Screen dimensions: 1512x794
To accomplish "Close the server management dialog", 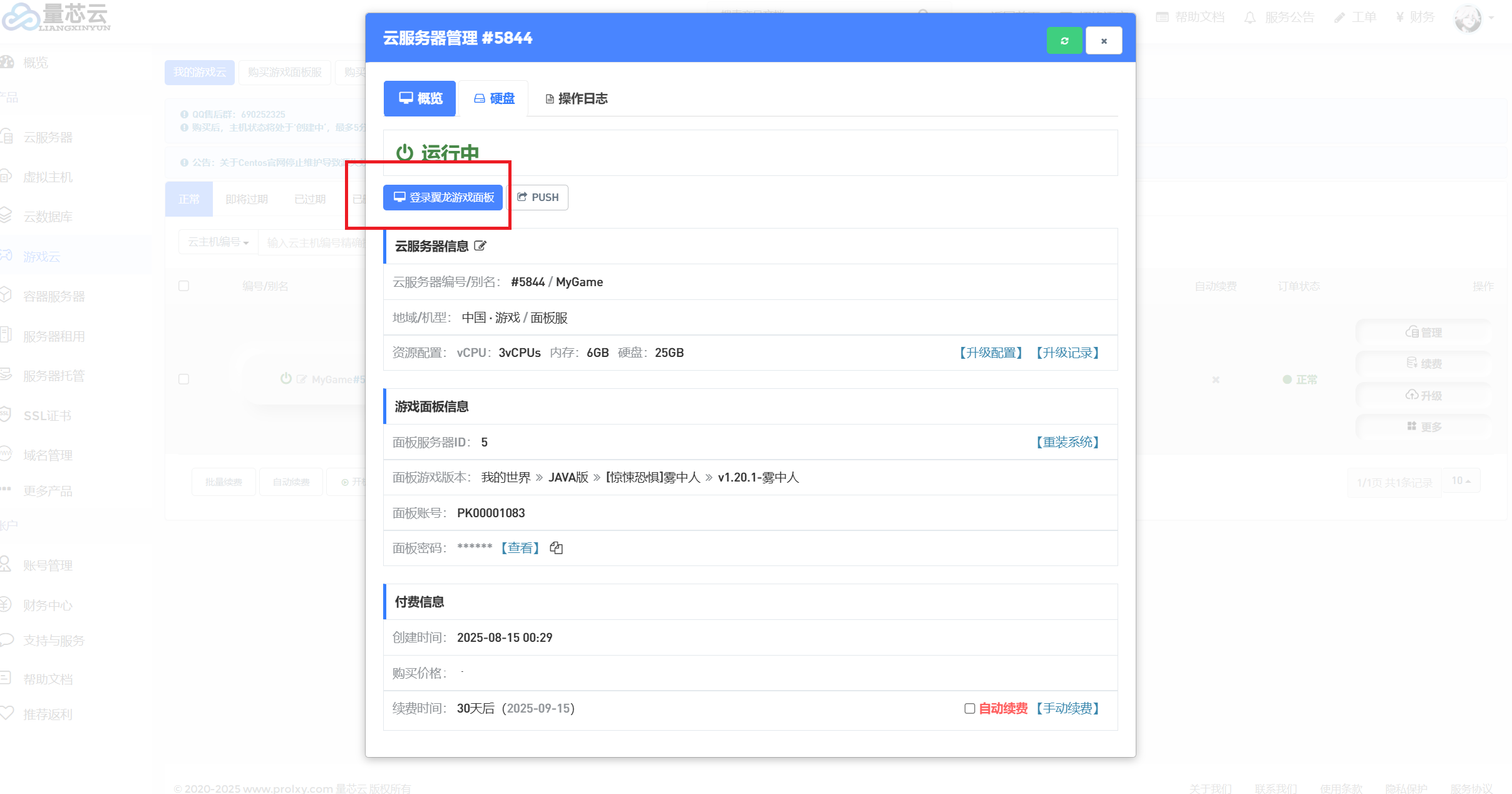I will pyautogui.click(x=1103, y=41).
